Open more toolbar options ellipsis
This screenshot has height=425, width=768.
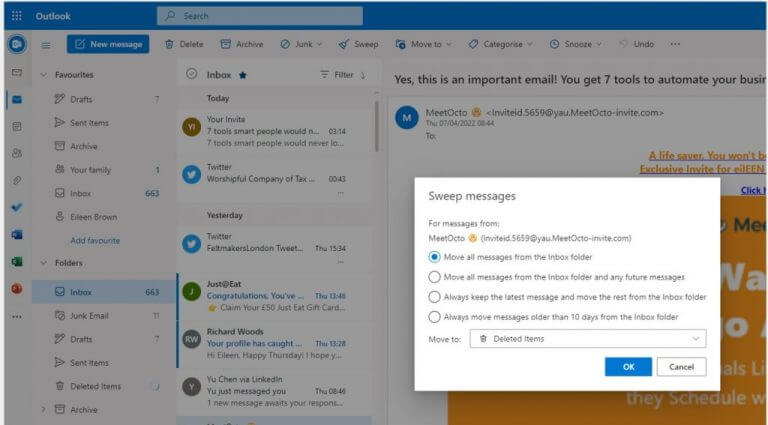675,44
